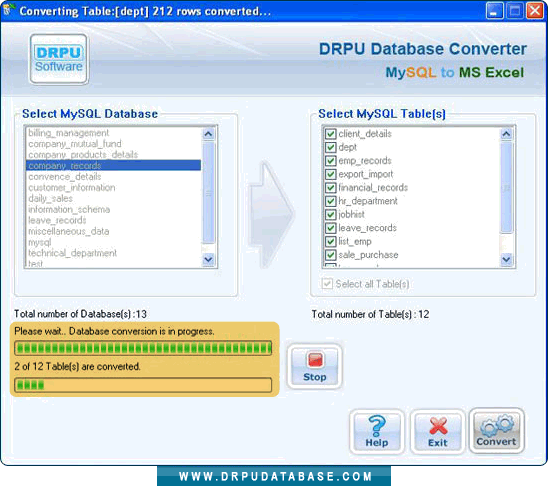Click the 'Total number of Database(s) :13' text
Viewport: 548px width, 486px height.
[x=80, y=314]
